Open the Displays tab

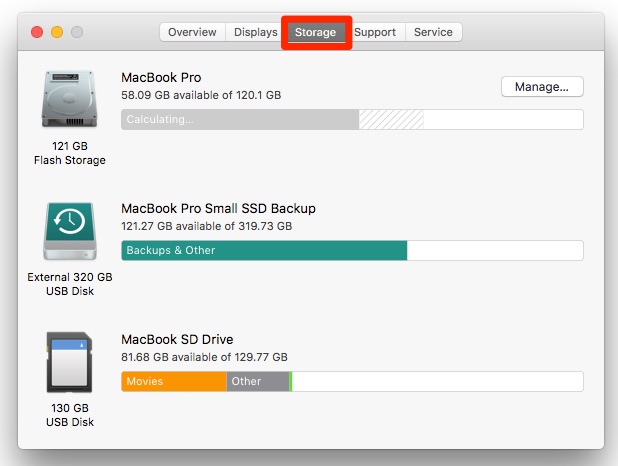256,32
